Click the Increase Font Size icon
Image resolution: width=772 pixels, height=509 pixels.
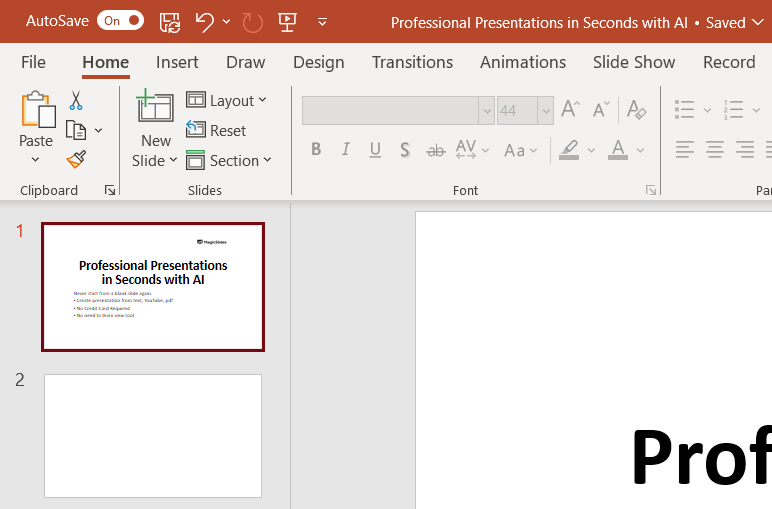point(570,109)
